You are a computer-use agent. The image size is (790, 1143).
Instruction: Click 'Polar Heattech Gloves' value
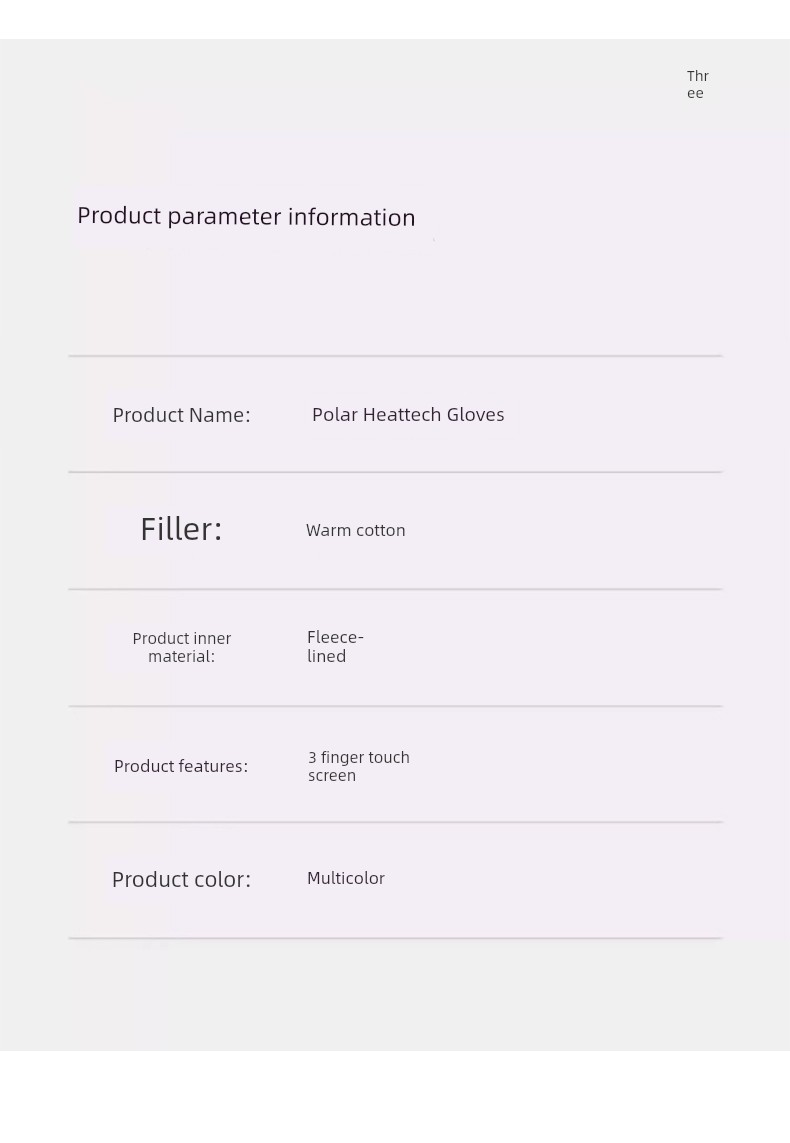[408, 415]
